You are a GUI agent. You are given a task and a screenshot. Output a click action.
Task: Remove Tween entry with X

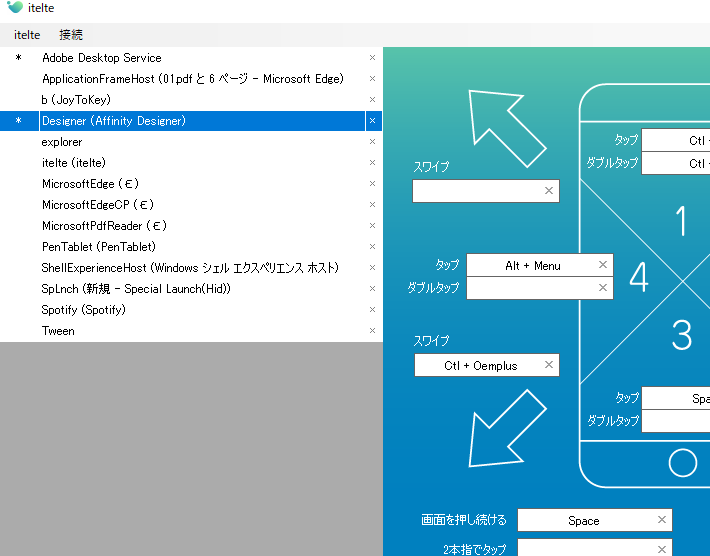pos(372,331)
